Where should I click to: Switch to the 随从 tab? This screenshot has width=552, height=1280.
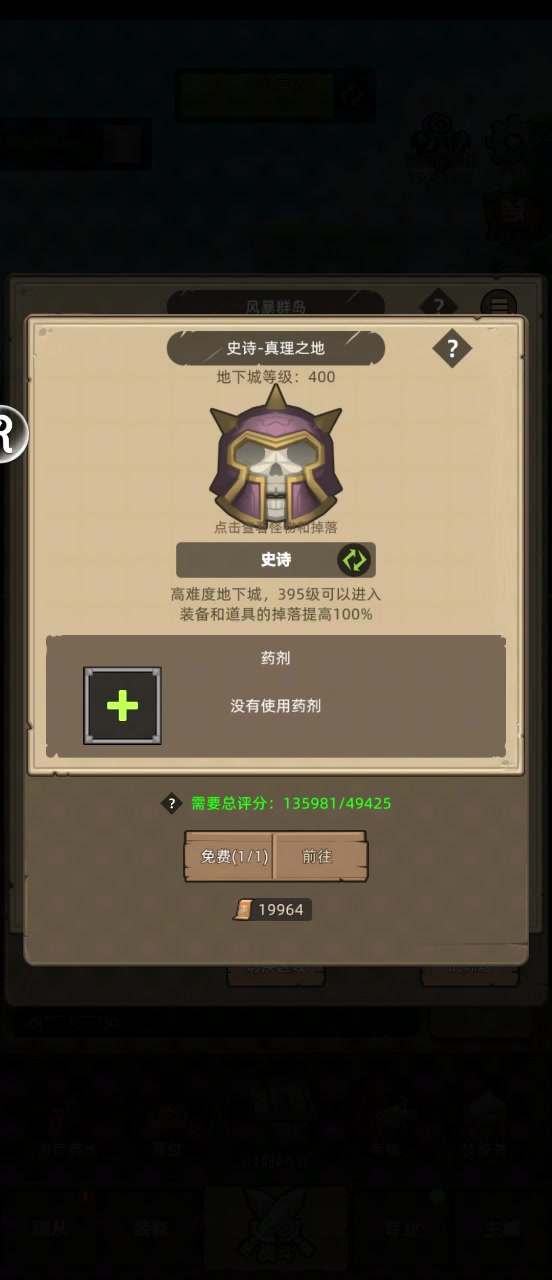50,1229
